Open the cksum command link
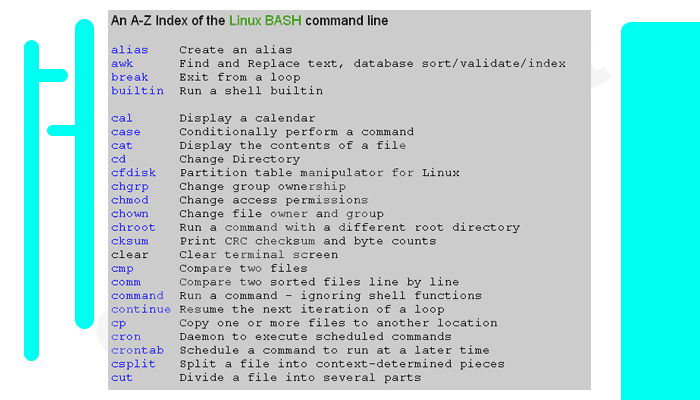This screenshot has width=700, height=400. coord(129,241)
